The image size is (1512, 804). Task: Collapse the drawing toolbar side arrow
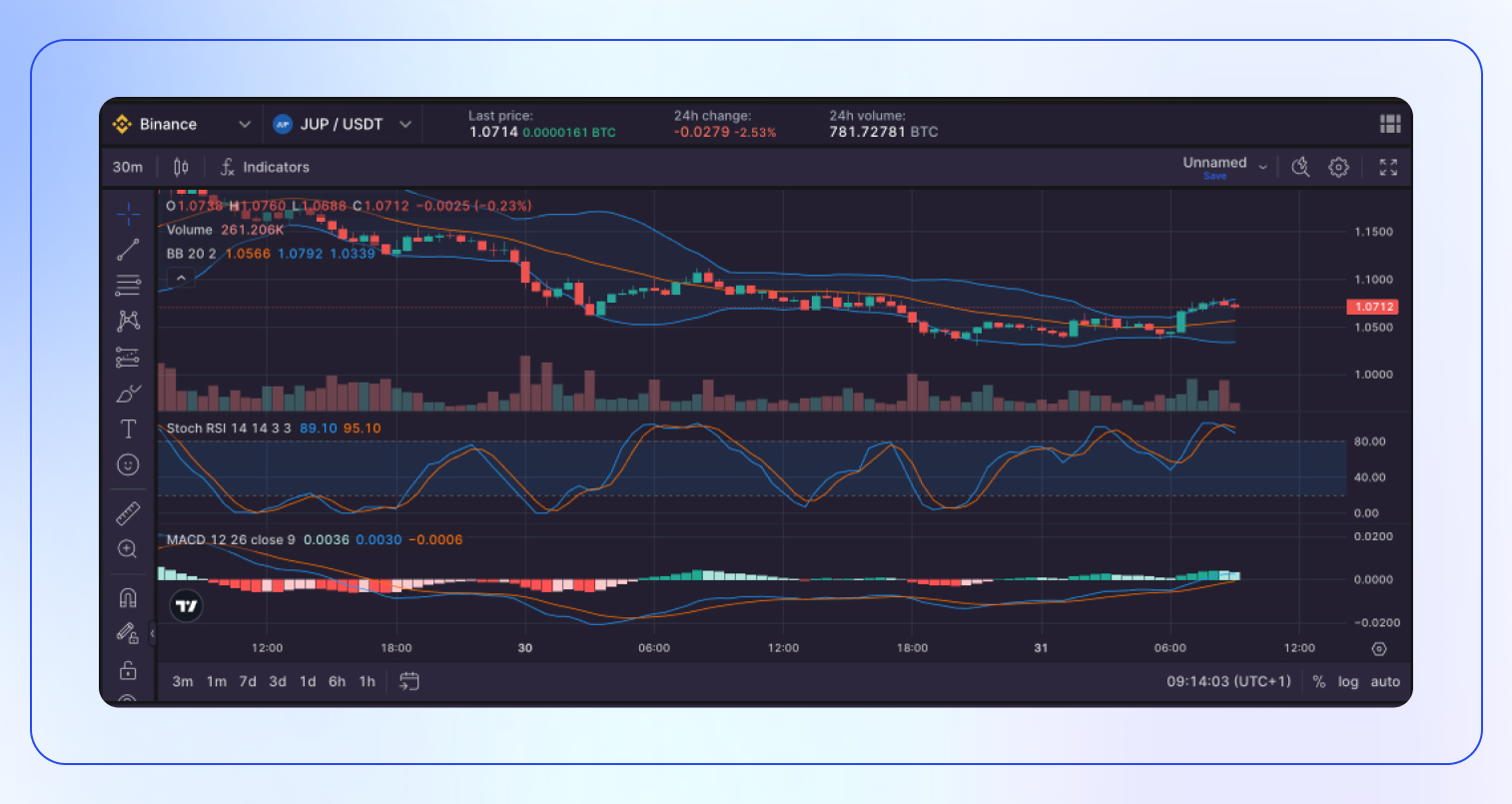(x=152, y=633)
